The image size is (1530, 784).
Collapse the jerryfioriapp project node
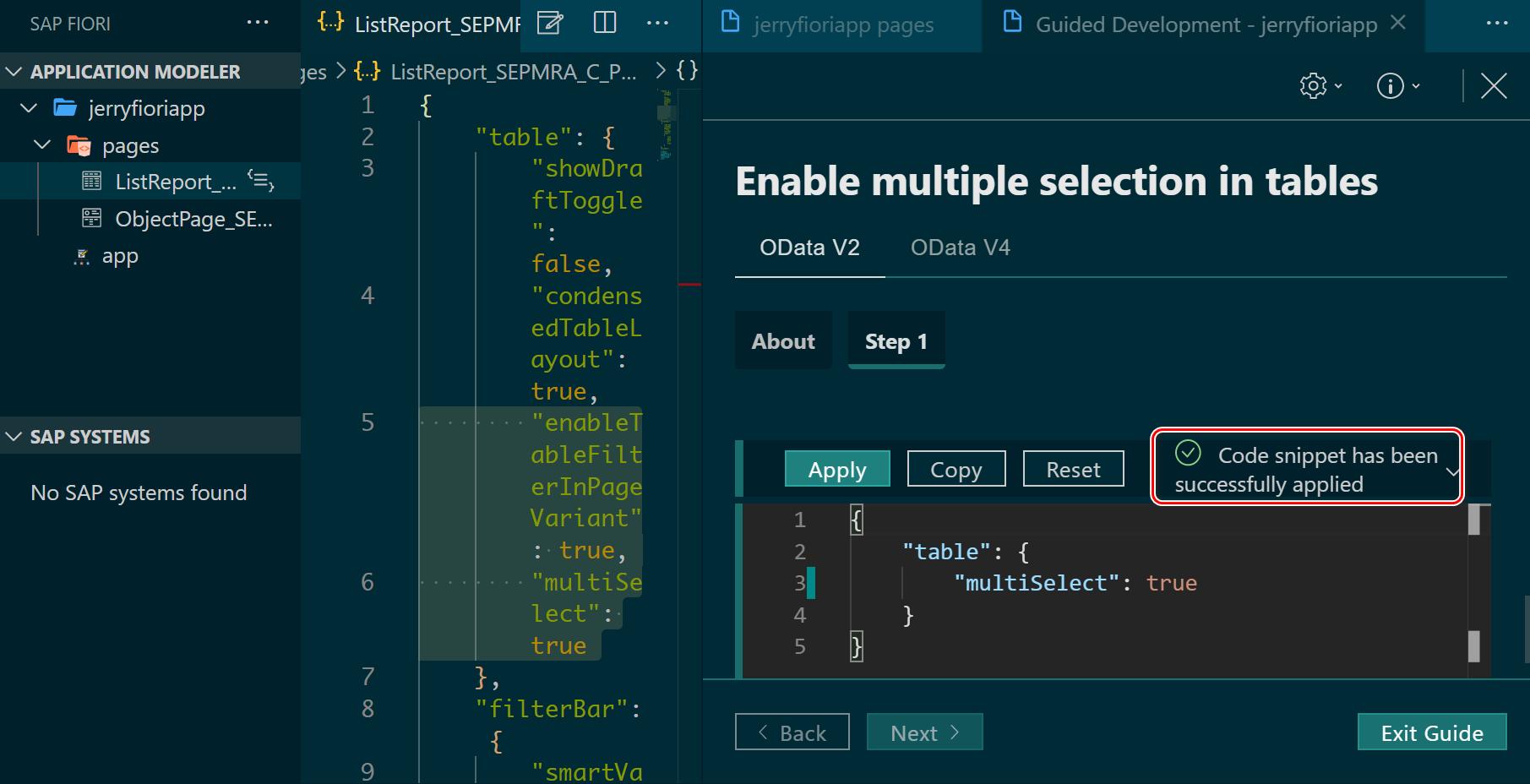[x=29, y=108]
